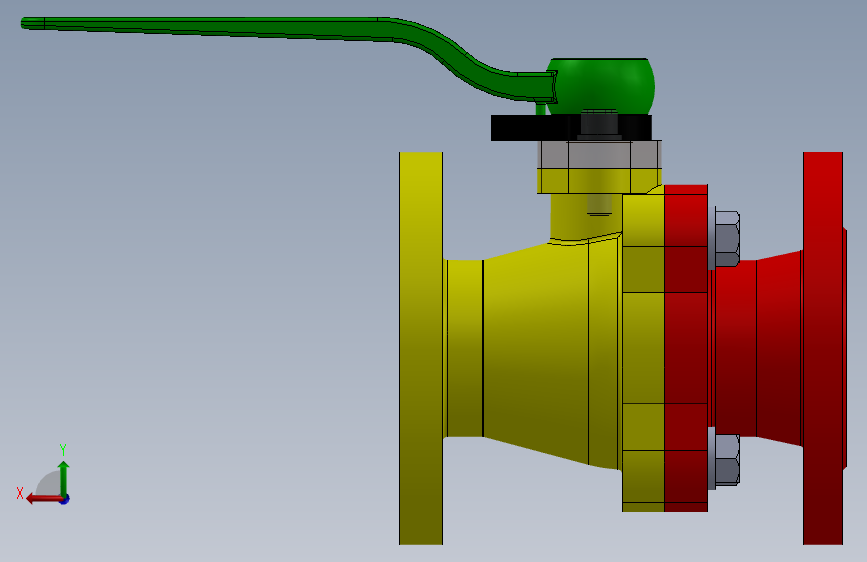Select the black stop plate under handle
The width and height of the screenshot is (867, 562).
click(571, 128)
